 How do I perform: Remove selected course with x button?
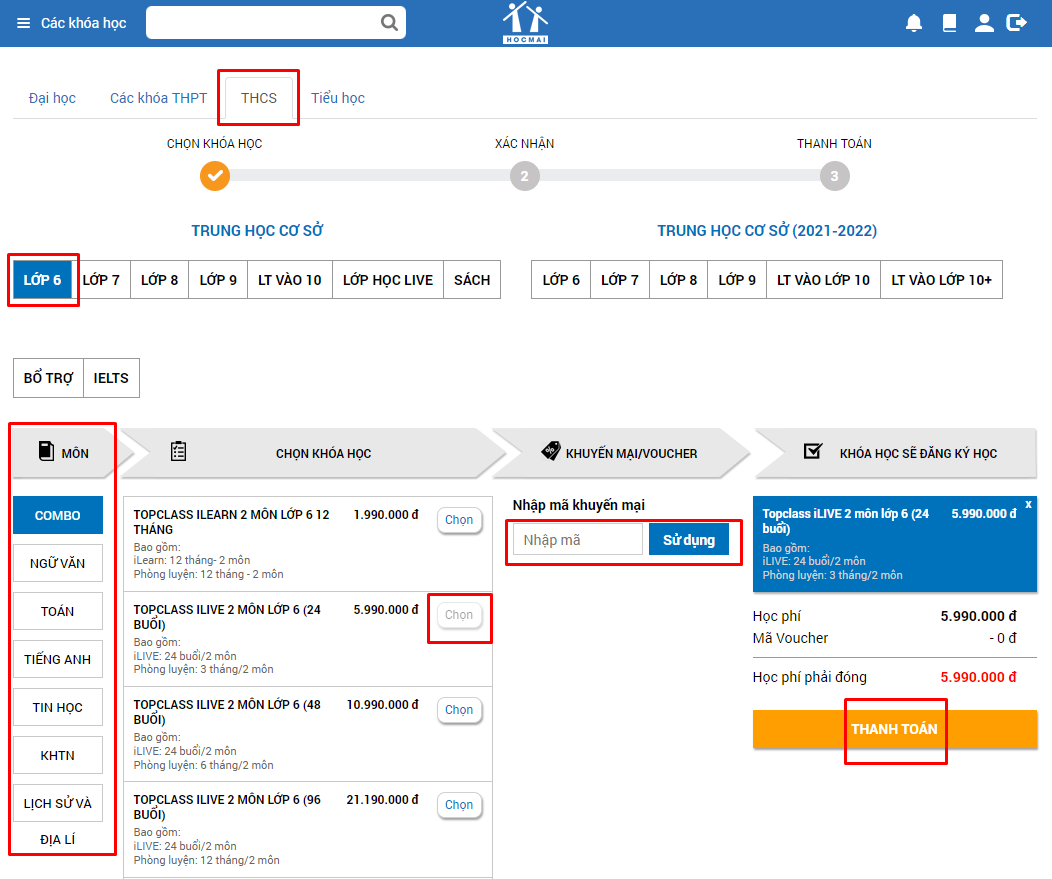(1029, 504)
